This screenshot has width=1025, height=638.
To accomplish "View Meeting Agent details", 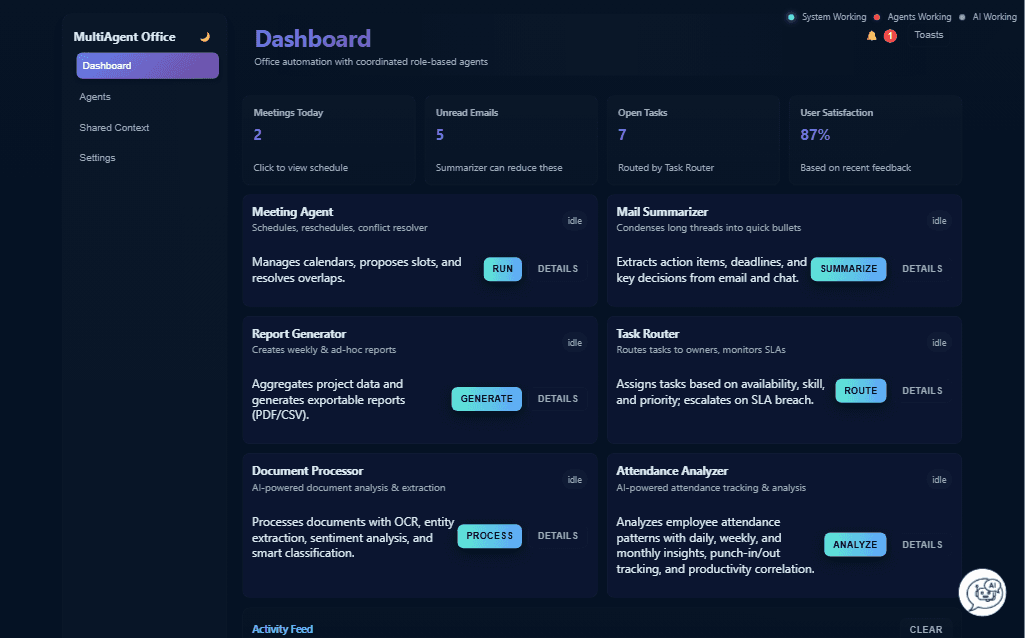I will (558, 269).
